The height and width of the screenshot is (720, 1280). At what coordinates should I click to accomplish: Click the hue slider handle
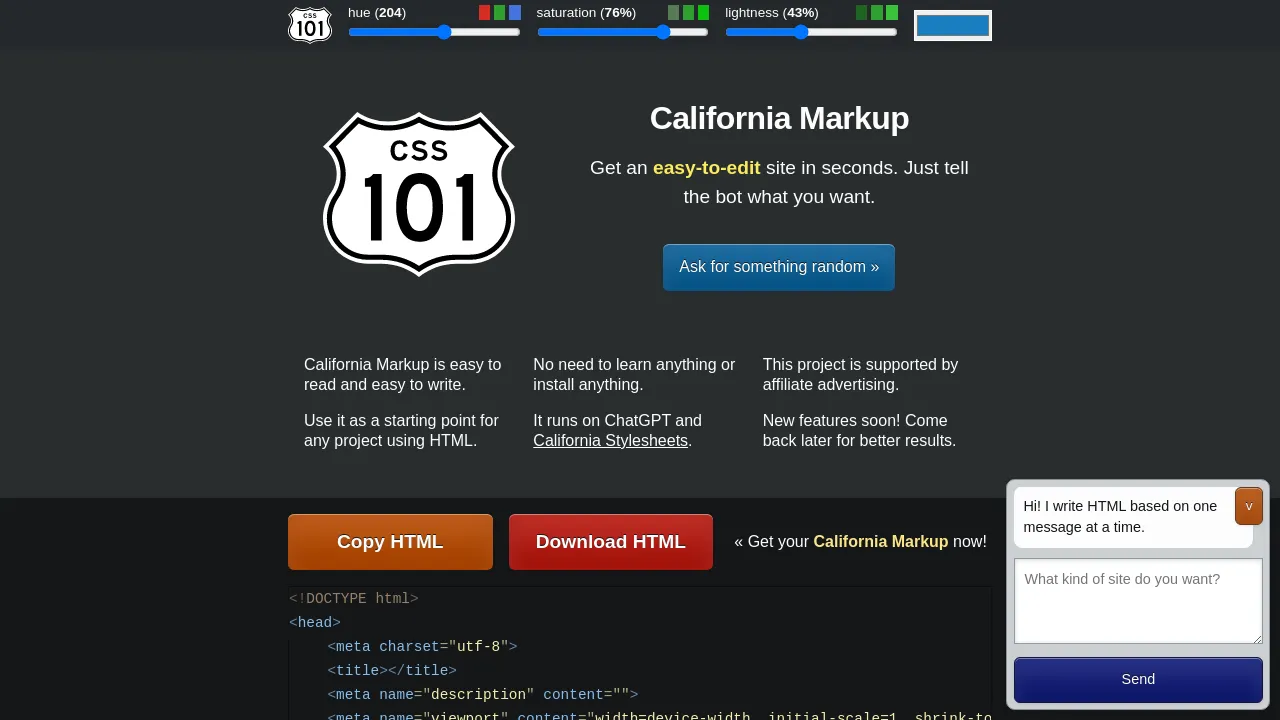pos(444,32)
